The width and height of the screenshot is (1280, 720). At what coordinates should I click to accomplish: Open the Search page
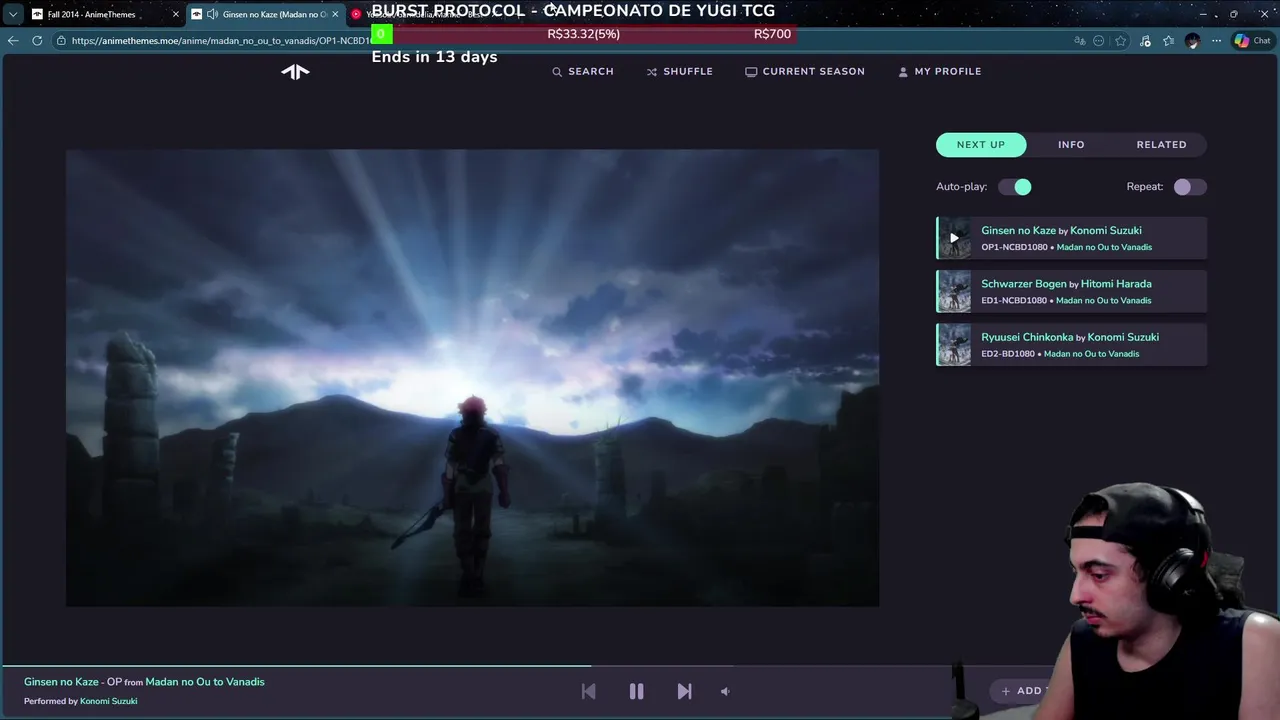tap(583, 71)
